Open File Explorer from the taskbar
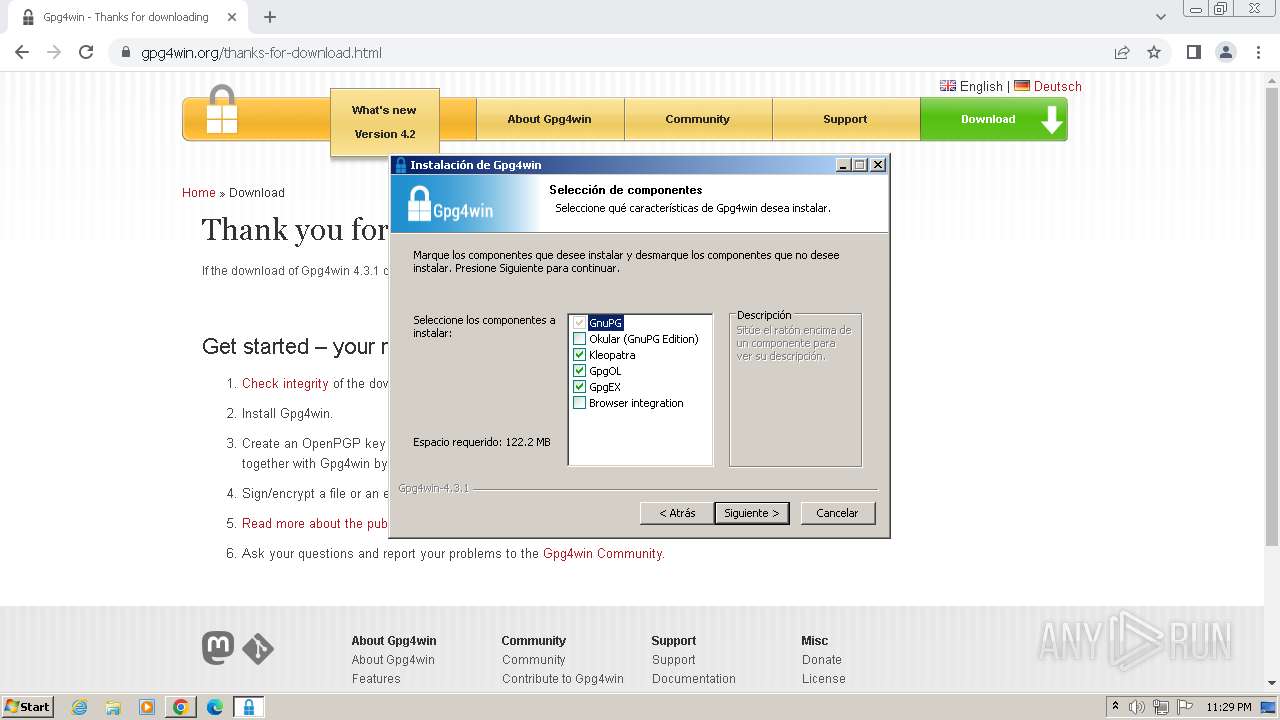 113,707
